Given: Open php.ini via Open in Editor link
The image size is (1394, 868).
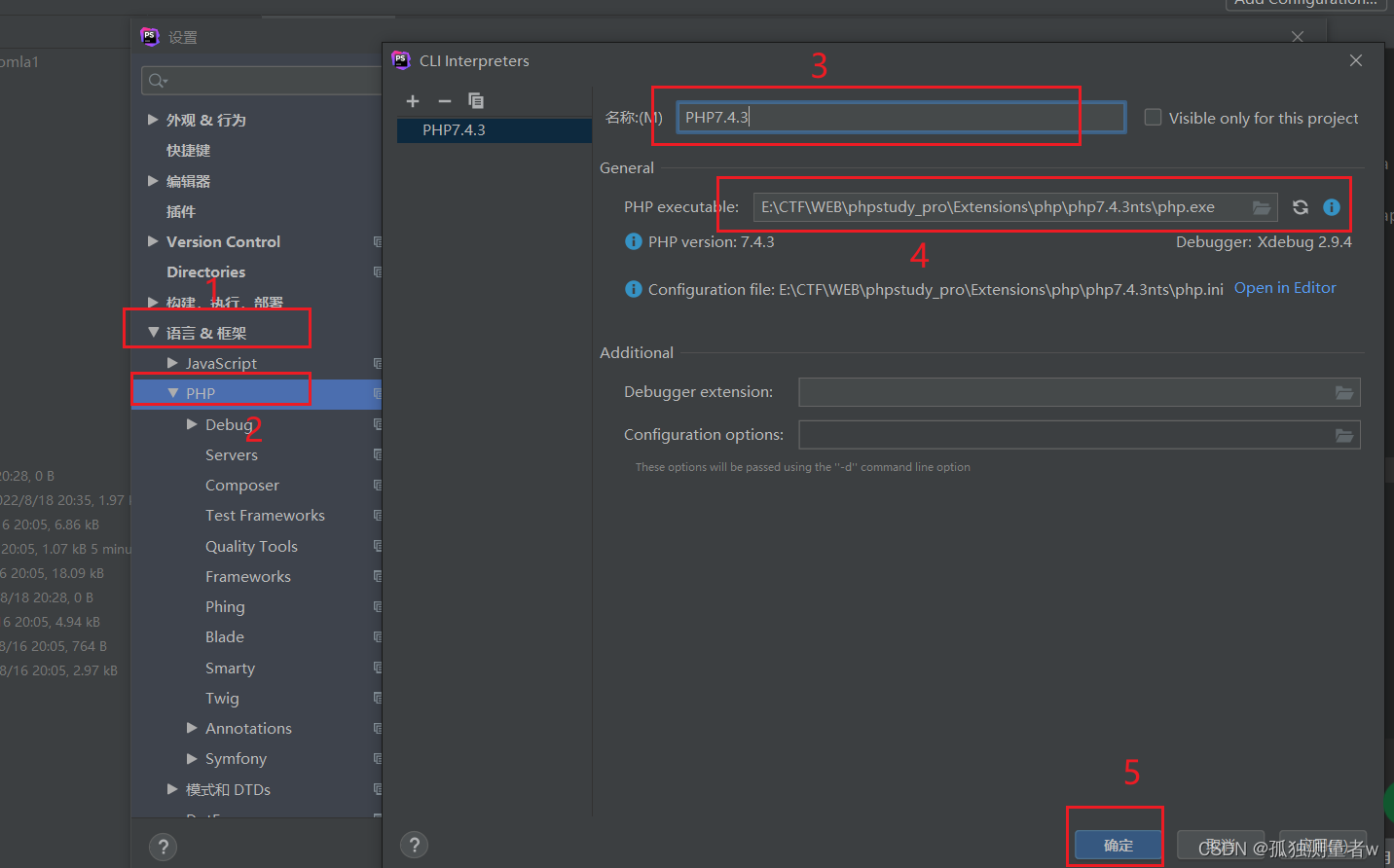Looking at the screenshot, I should coord(1285,288).
